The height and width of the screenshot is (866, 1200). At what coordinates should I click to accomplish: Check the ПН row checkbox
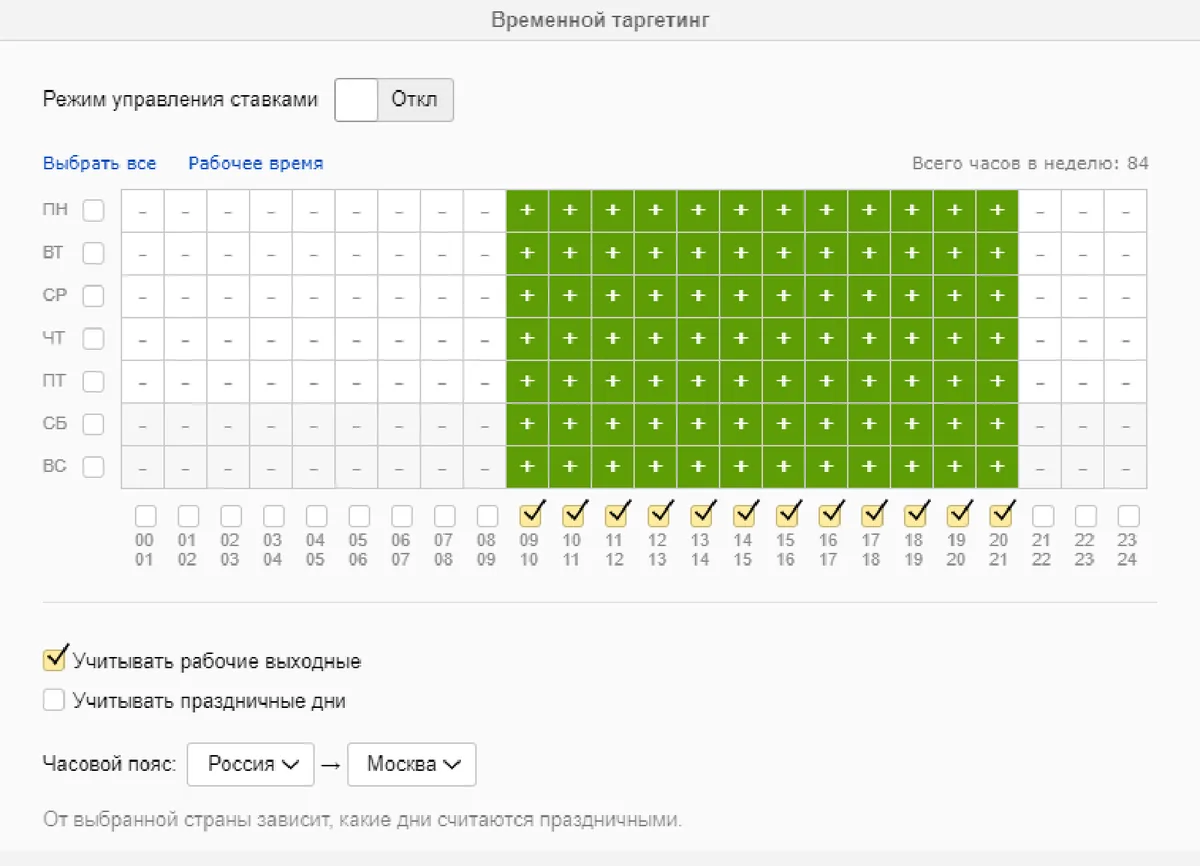[x=93, y=211]
